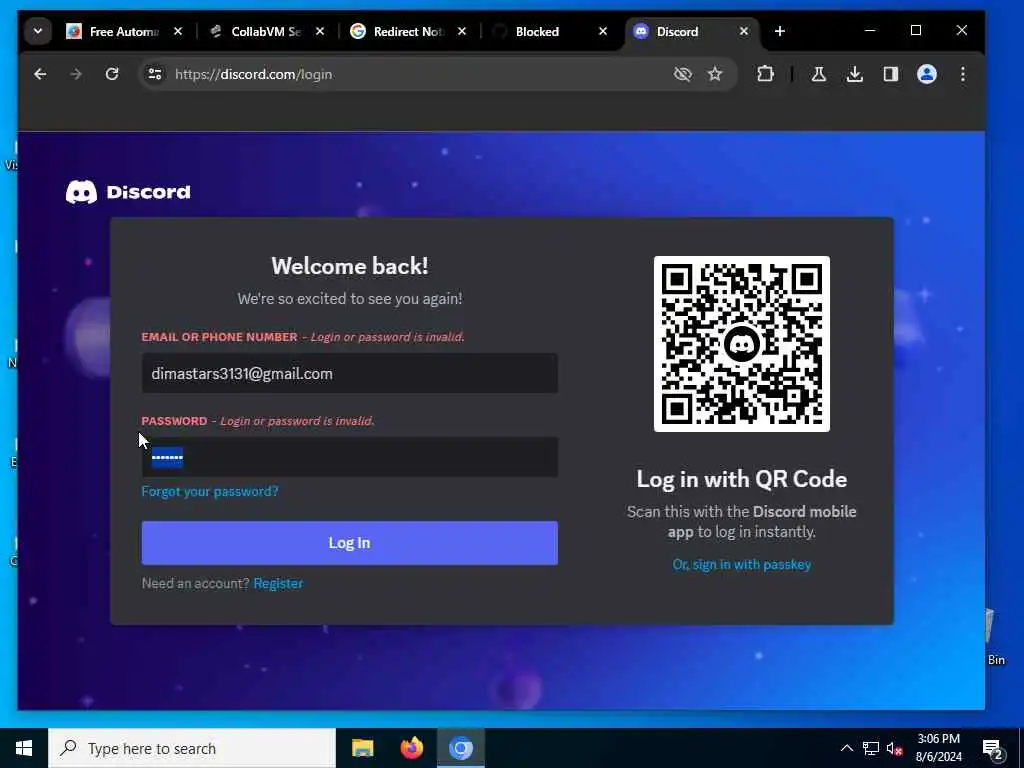Screen dimensions: 1024x768
Task: Open Chrome Labs flask icon
Action: pyautogui.click(x=818, y=74)
